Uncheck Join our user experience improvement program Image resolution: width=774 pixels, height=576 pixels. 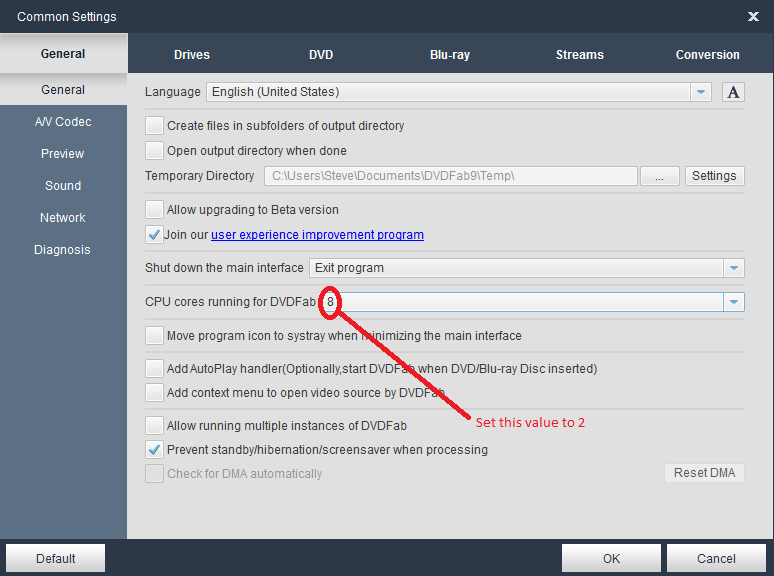(154, 234)
